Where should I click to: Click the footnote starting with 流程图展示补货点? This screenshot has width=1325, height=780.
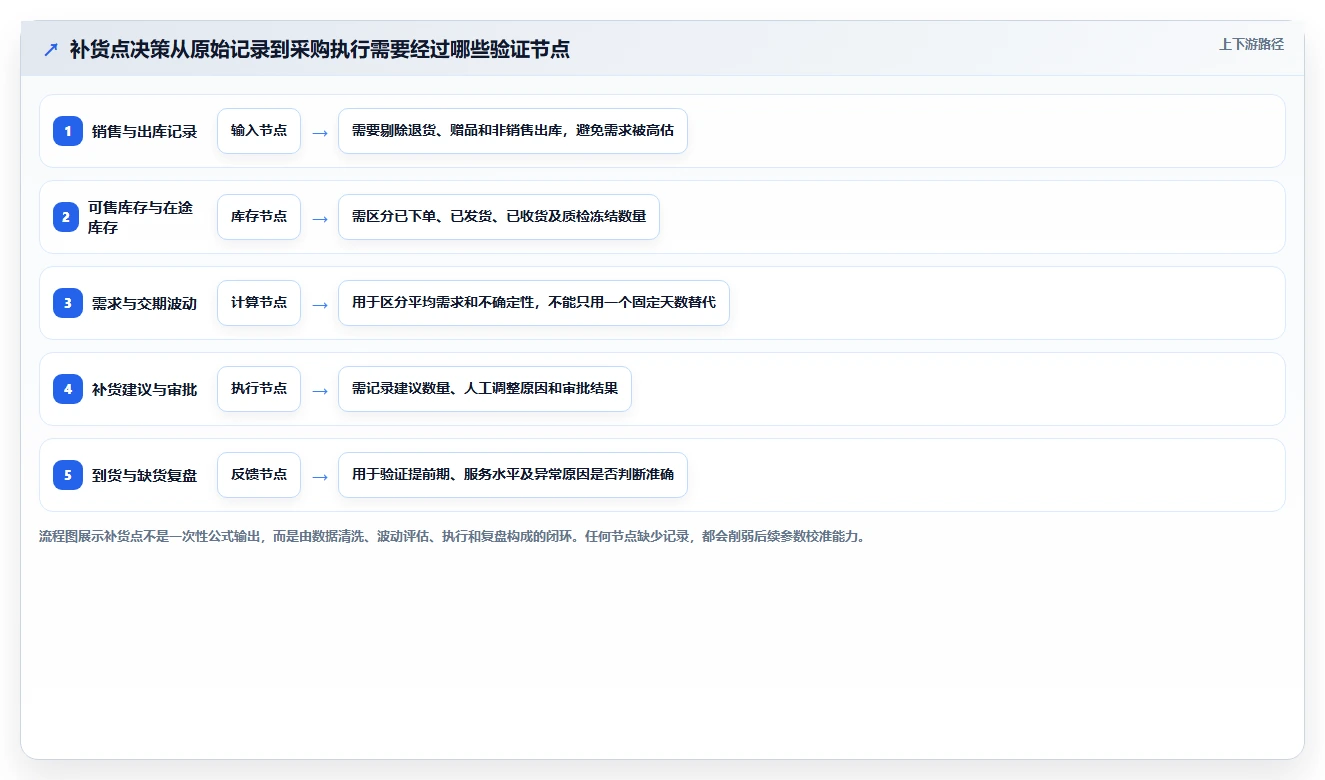(x=452, y=536)
